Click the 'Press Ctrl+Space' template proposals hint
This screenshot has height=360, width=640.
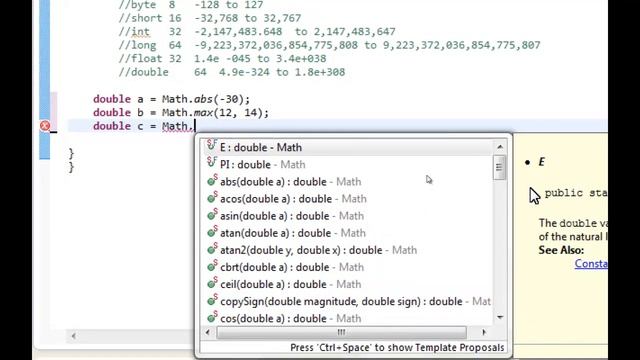pos(397,348)
